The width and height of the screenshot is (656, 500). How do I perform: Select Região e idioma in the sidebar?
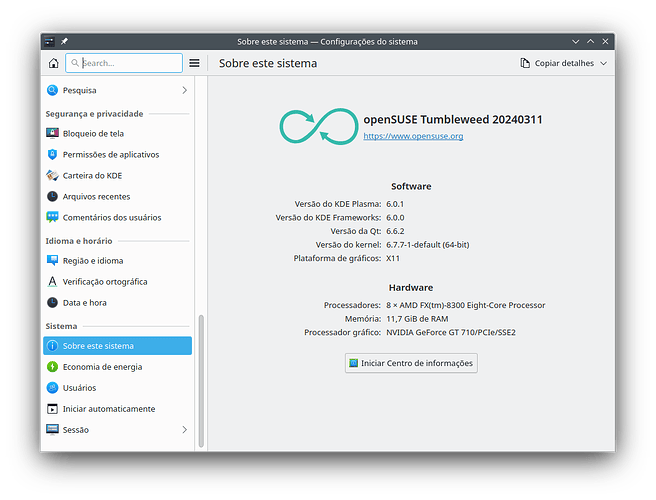[x=92, y=261]
